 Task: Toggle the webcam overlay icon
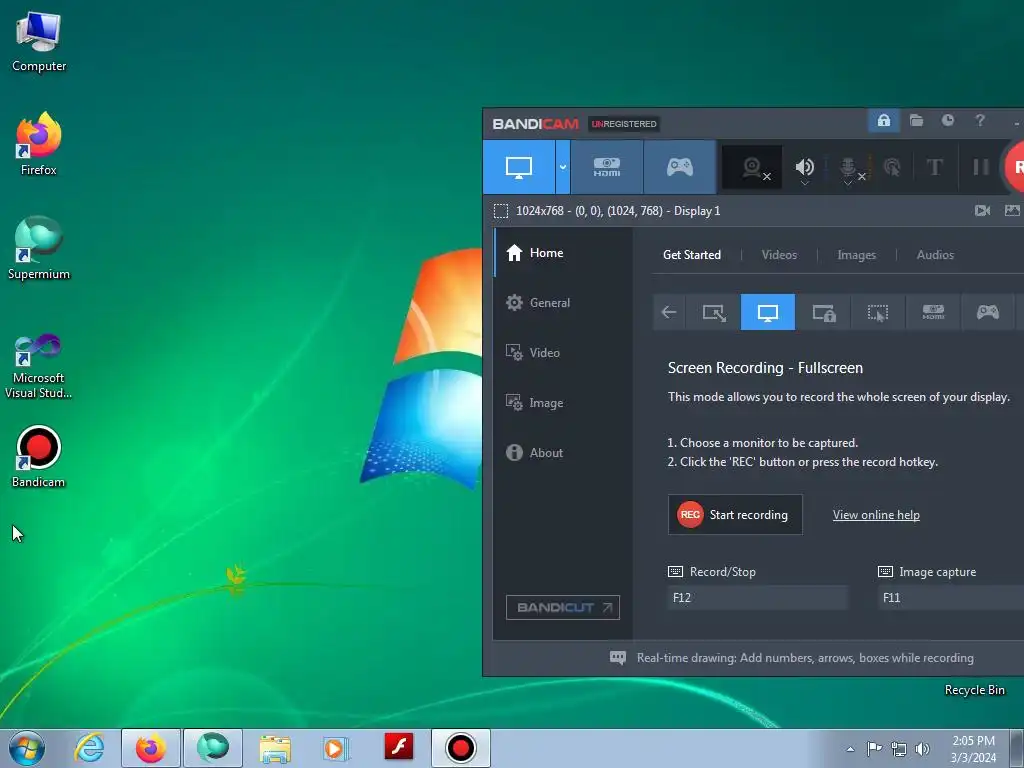click(753, 168)
